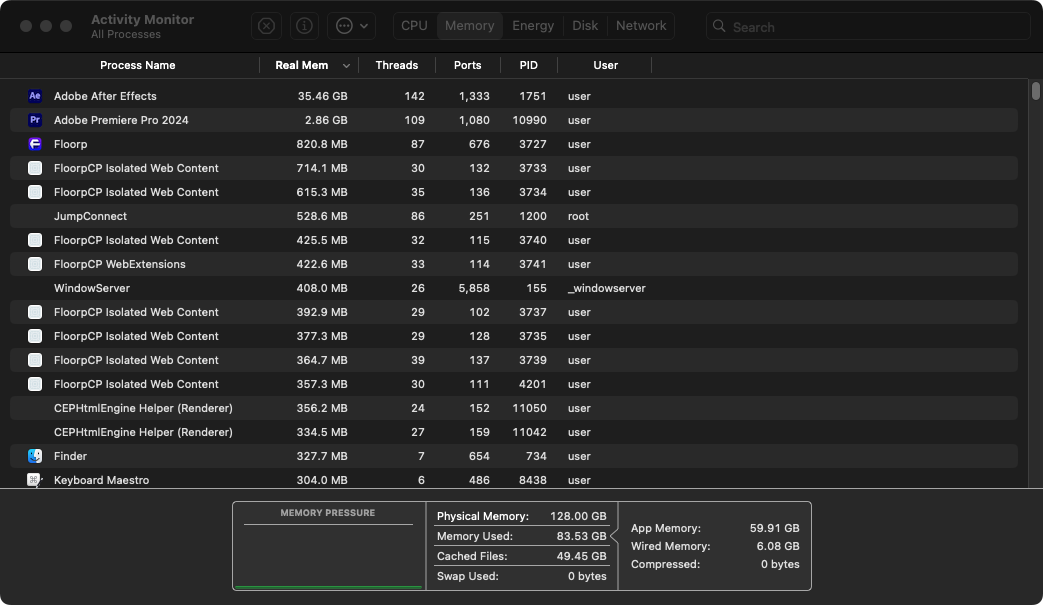Screen dimensions: 1043x605
Task: Click the All Processes subtitle
Action: 126,34
